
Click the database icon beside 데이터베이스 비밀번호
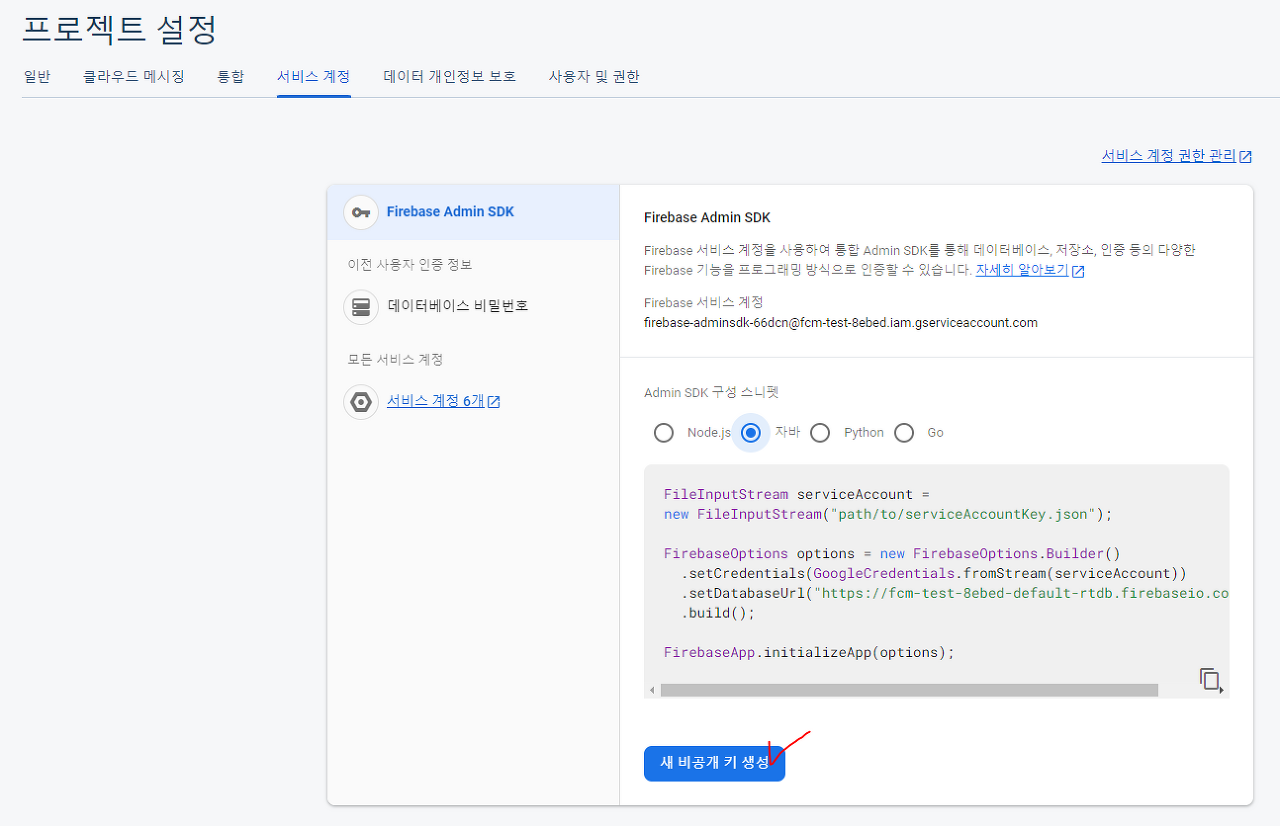click(361, 307)
